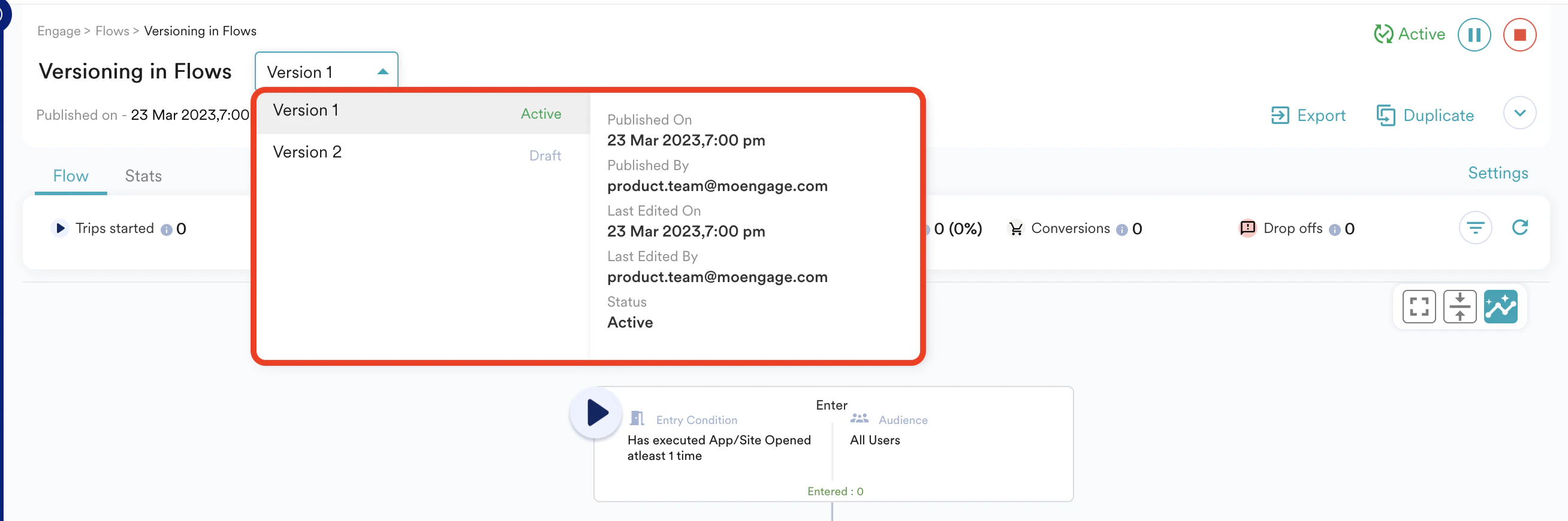This screenshot has width=1568, height=521.
Task: Open Settings link
Action: click(1497, 173)
